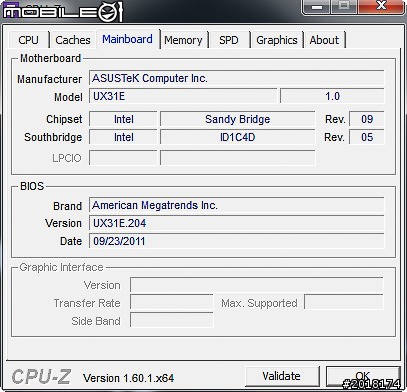This screenshot has width=407, height=392.
Task: Click the Chipset Rev. 09 value
Action: click(x=367, y=119)
